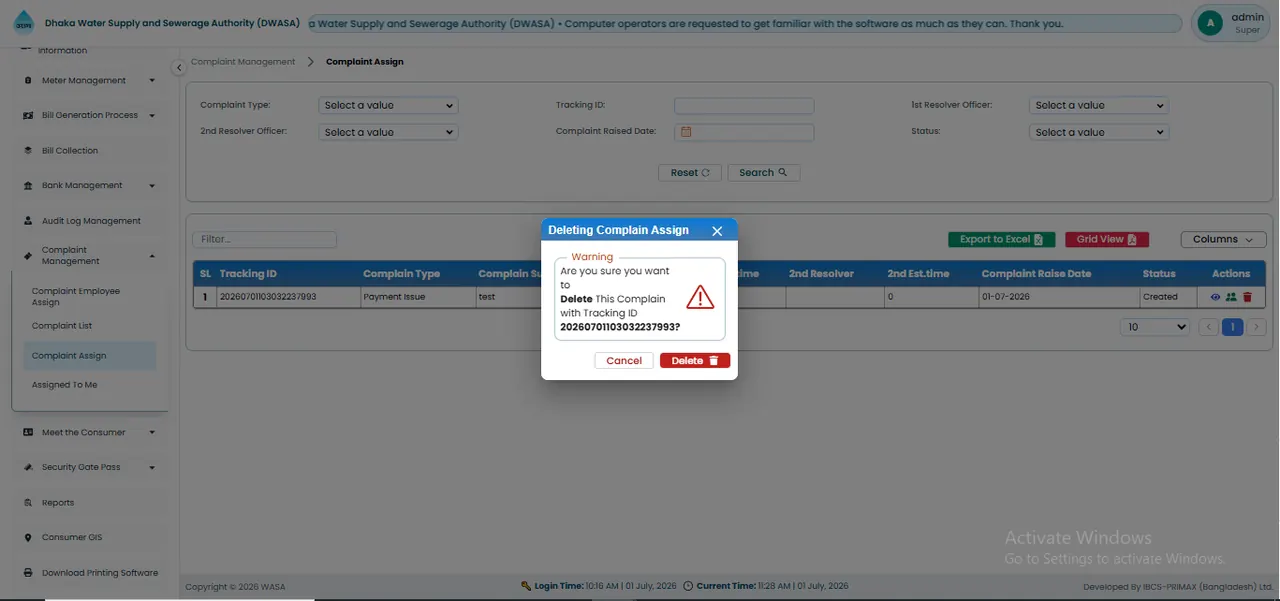Viewport: 1280px width, 601px height.
Task: Click the Bill Generation Process icon
Action: pyautogui.click(x=28, y=116)
